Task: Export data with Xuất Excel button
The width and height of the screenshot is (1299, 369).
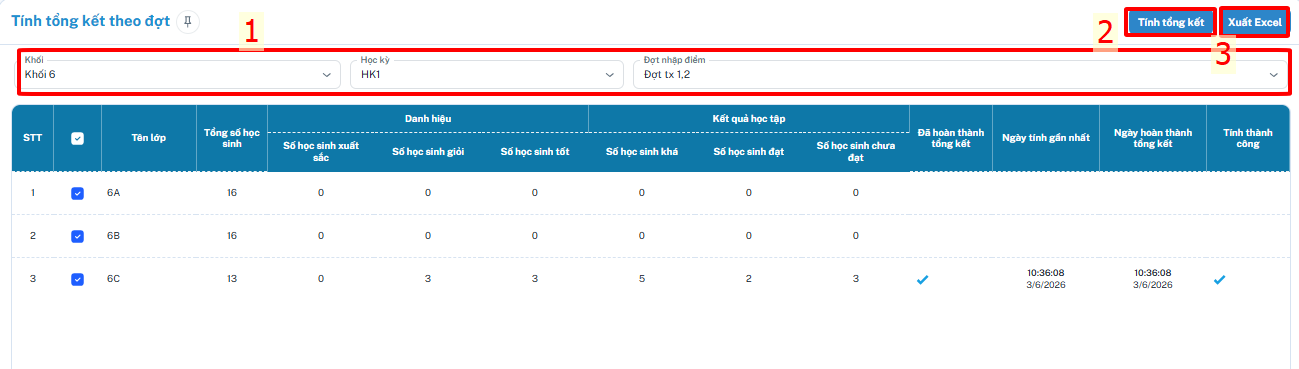Action: pos(1254,22)
